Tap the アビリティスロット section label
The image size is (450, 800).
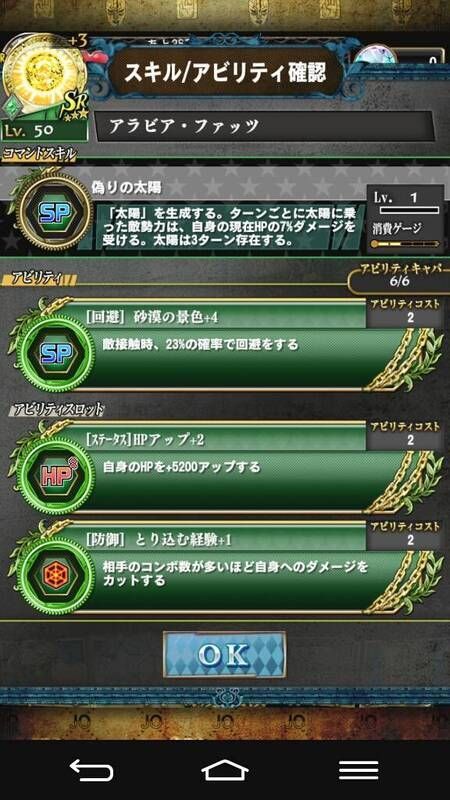(59, 409)
